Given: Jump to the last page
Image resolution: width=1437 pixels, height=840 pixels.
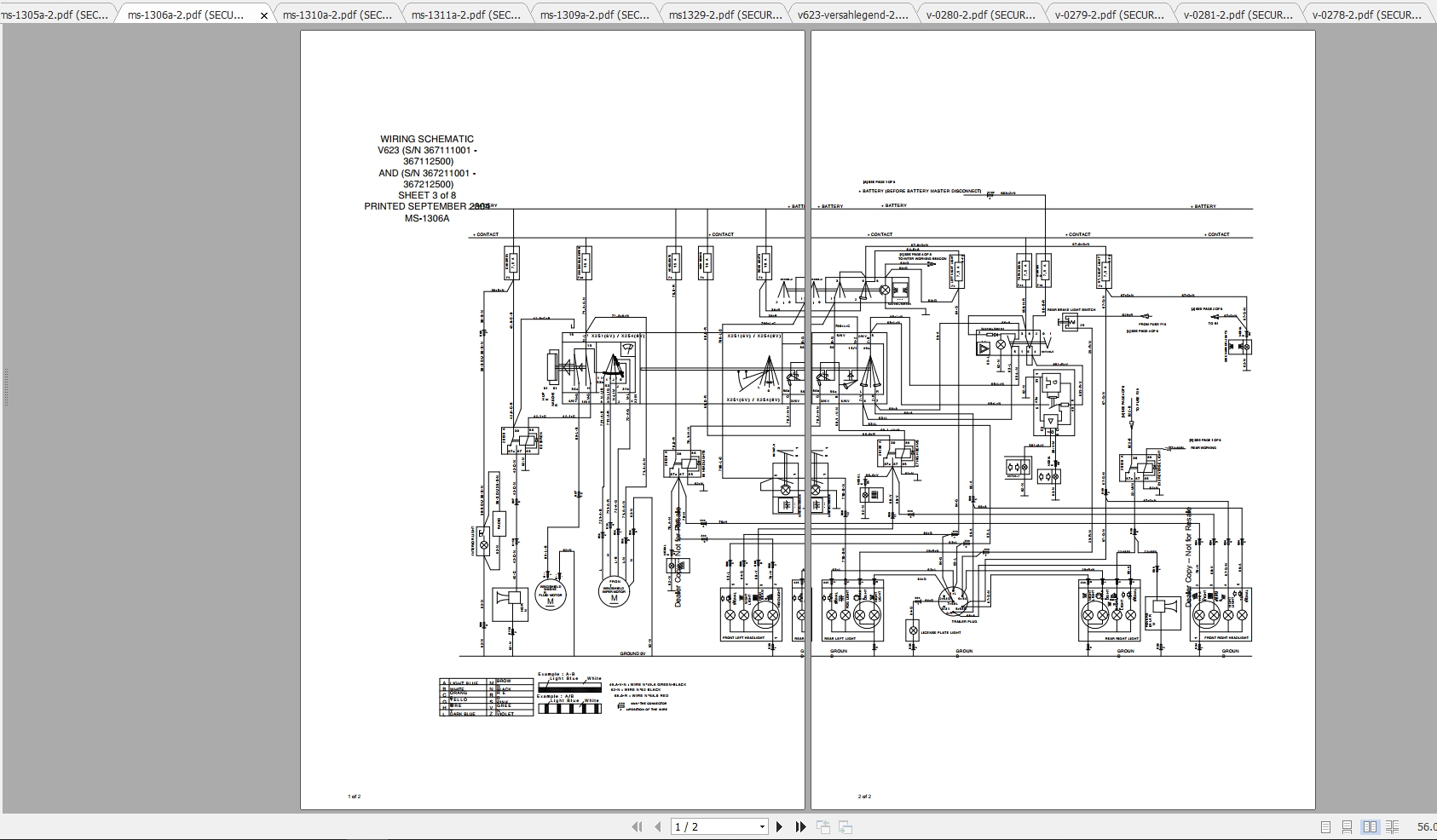Looking at the screenshot, I should (801, 826).
